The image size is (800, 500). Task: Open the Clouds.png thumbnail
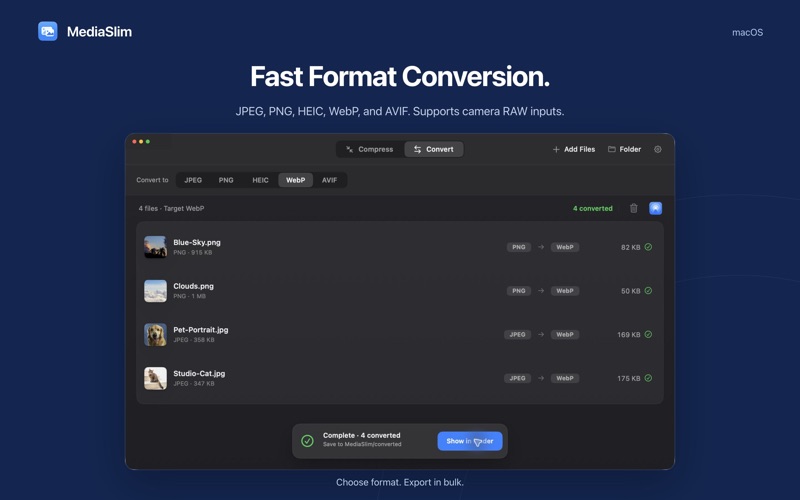point(155,291)
